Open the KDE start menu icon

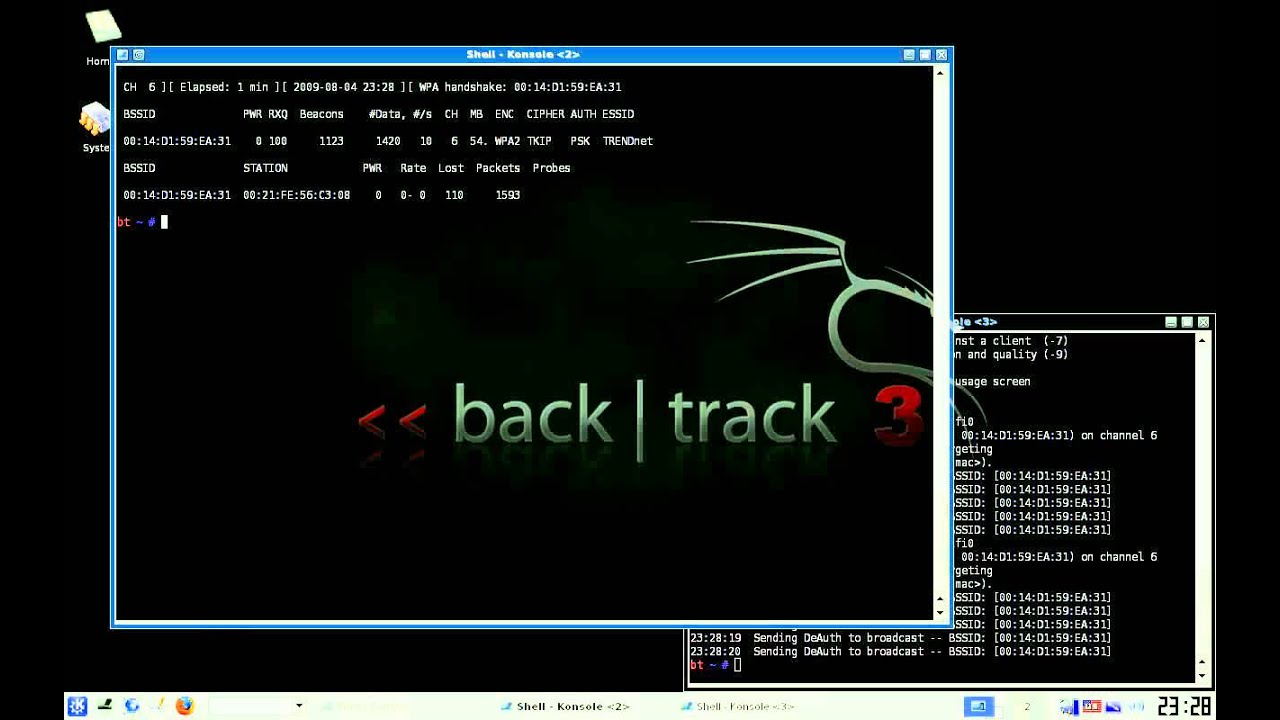[77, 706]
